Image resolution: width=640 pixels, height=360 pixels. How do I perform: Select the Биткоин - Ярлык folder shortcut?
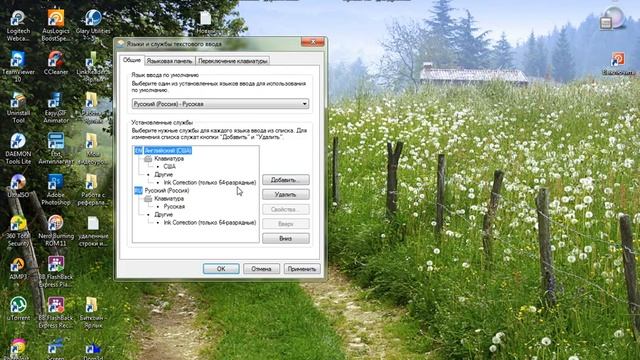(93, 313)
